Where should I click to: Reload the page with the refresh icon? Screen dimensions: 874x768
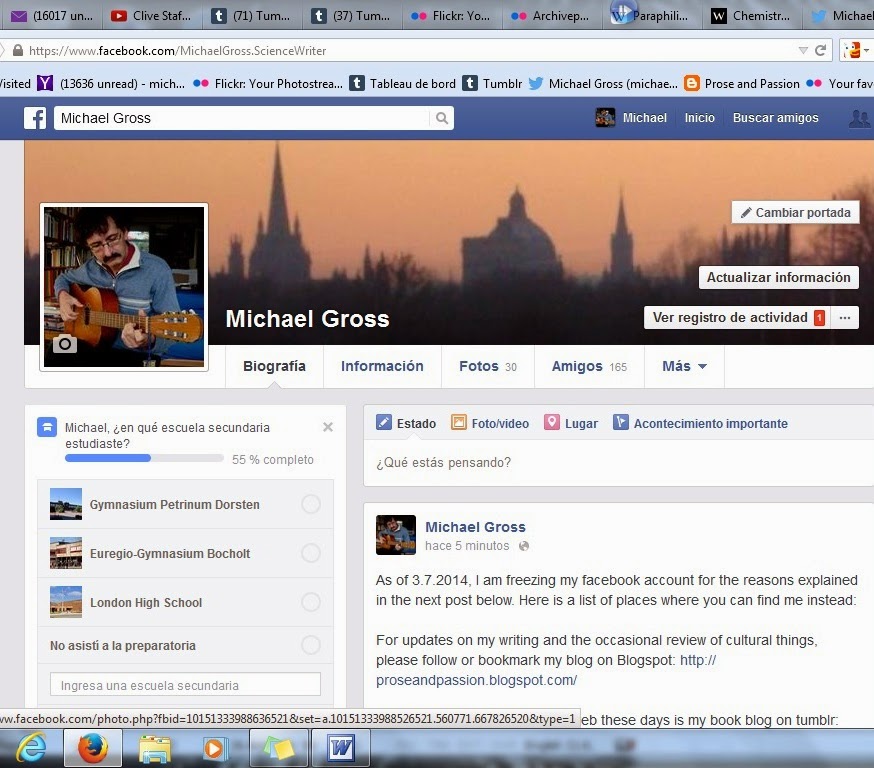point(820,51)
